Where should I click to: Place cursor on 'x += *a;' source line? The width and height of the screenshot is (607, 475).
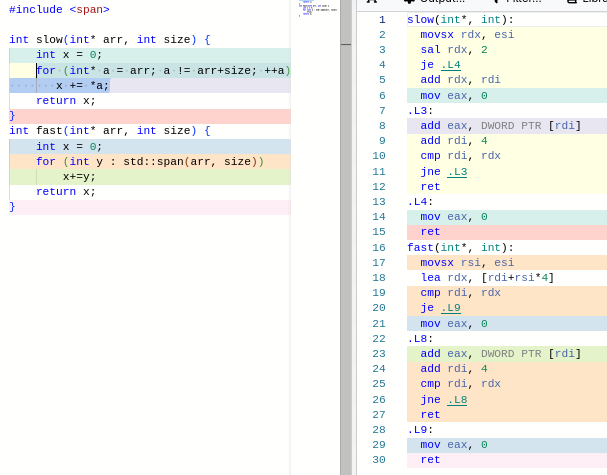82,86
